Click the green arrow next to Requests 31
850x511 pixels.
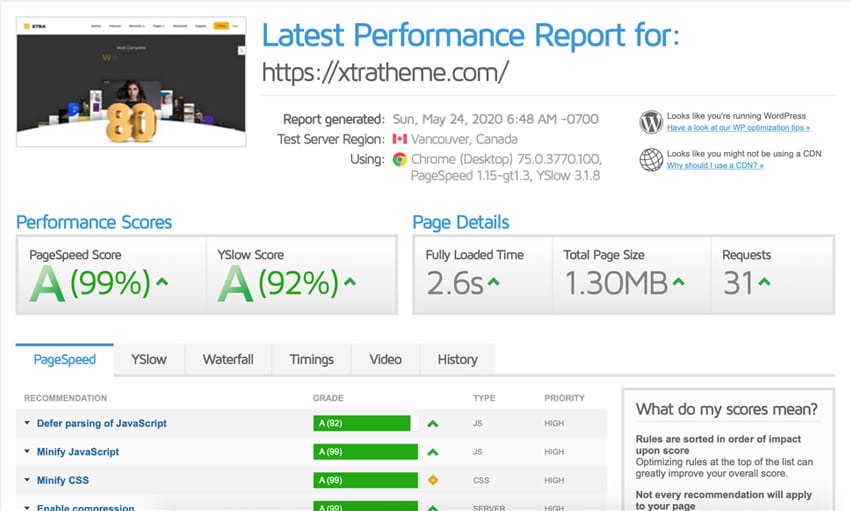[x=764, y=282]
